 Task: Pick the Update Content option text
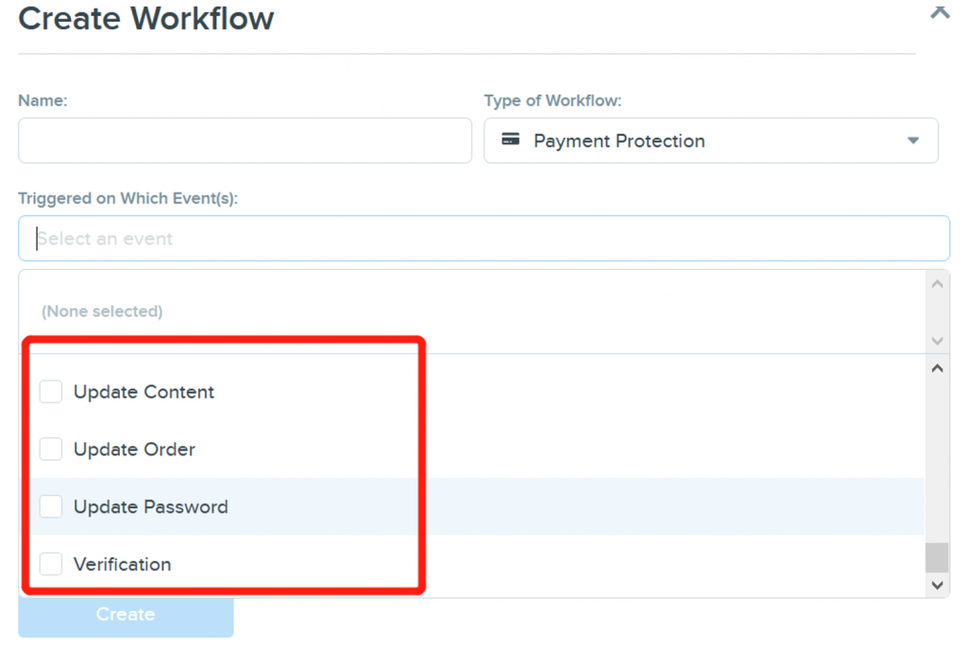point(144,392)
